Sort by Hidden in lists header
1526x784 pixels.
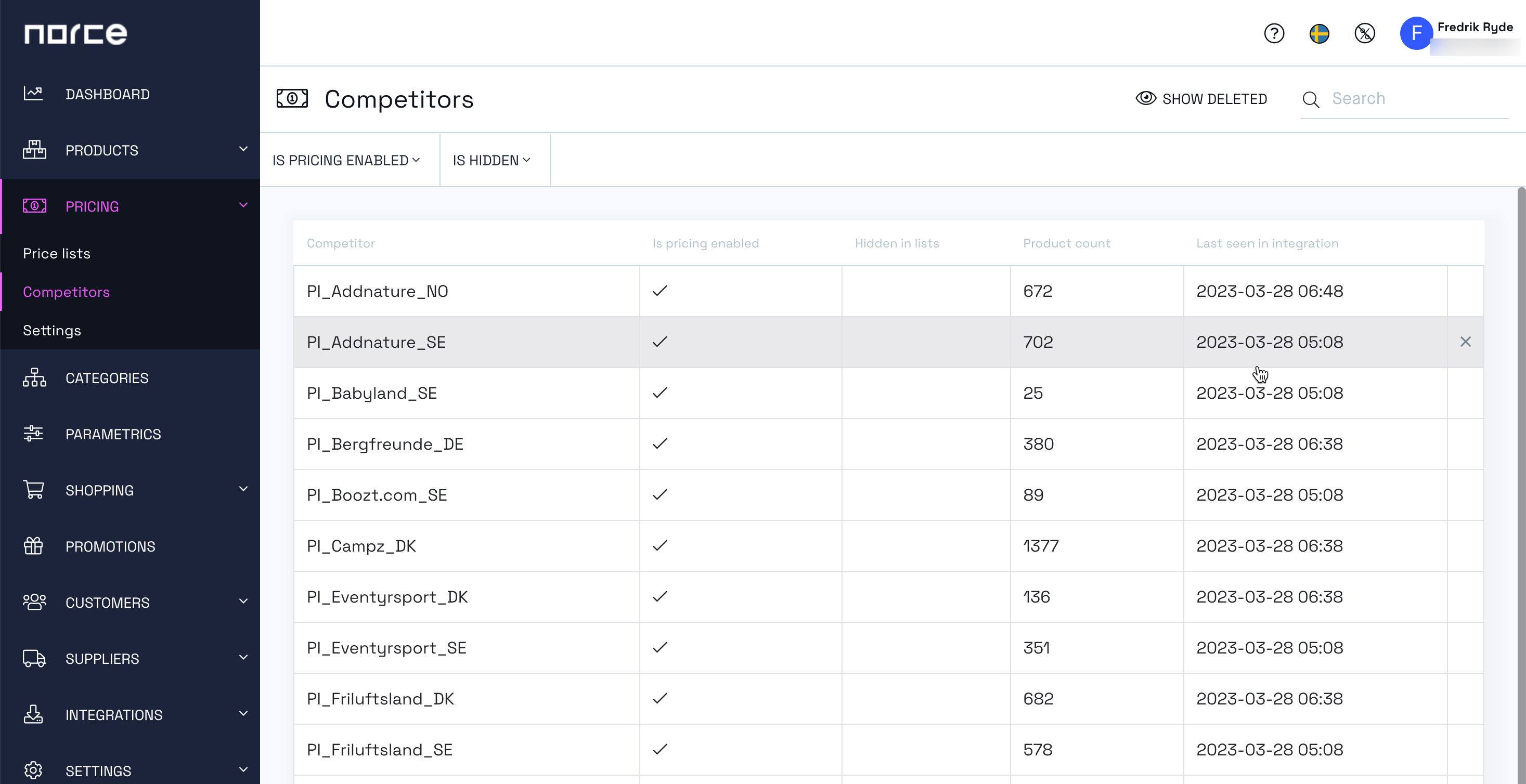click(897, 243)
